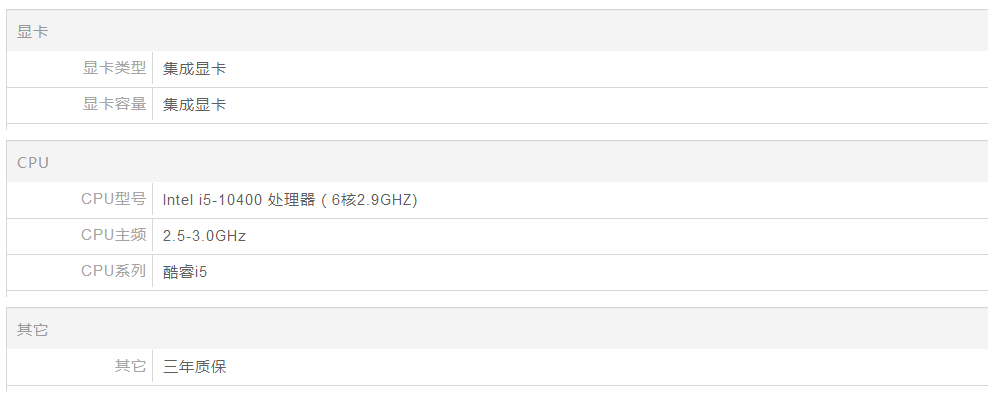The width and height of the screenshot is (998, 411).
Task: Click the CPU系列 row label
Action: click(x=113, y=272)
